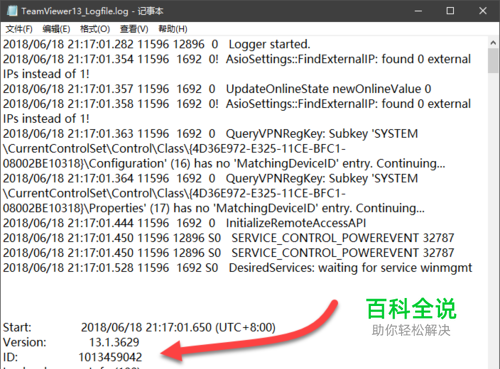Click 'DesiredServices: waiting for service winmgmt' line
500x369 pixels.
point(350,268)
